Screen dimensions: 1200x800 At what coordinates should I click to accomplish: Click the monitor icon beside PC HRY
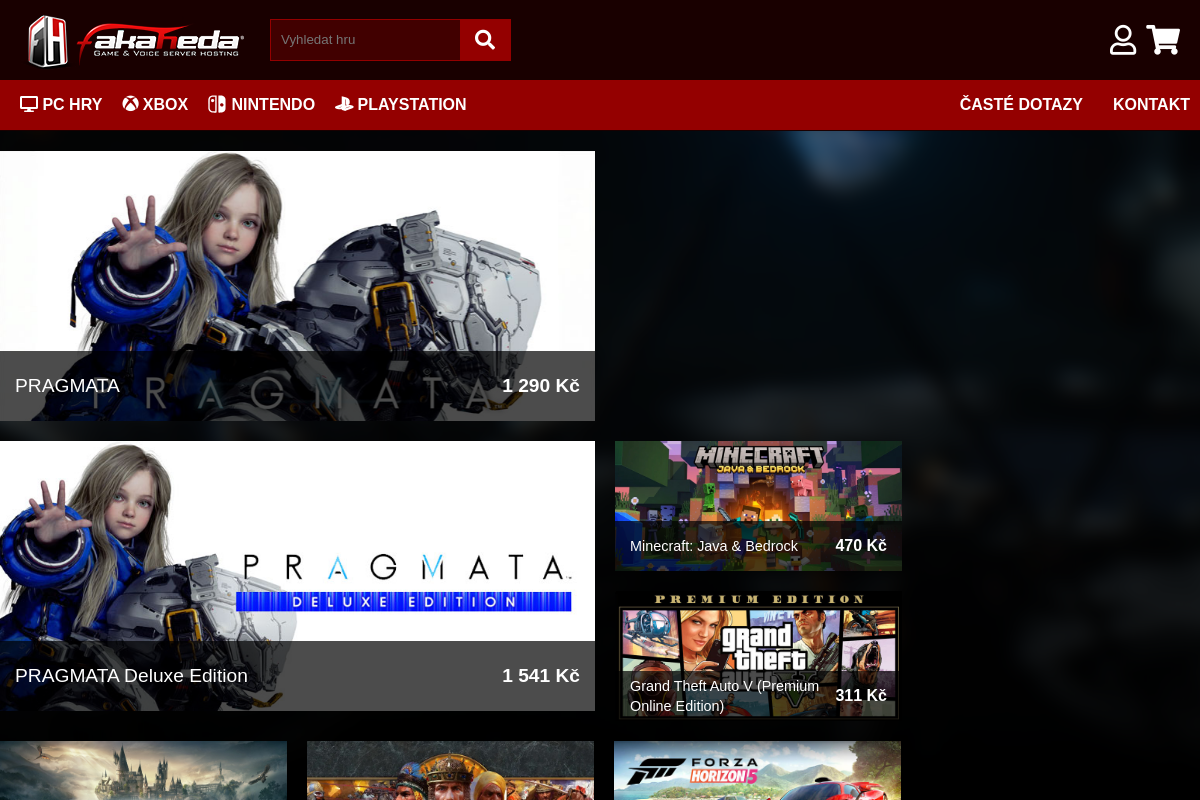(x=29, y=104)
